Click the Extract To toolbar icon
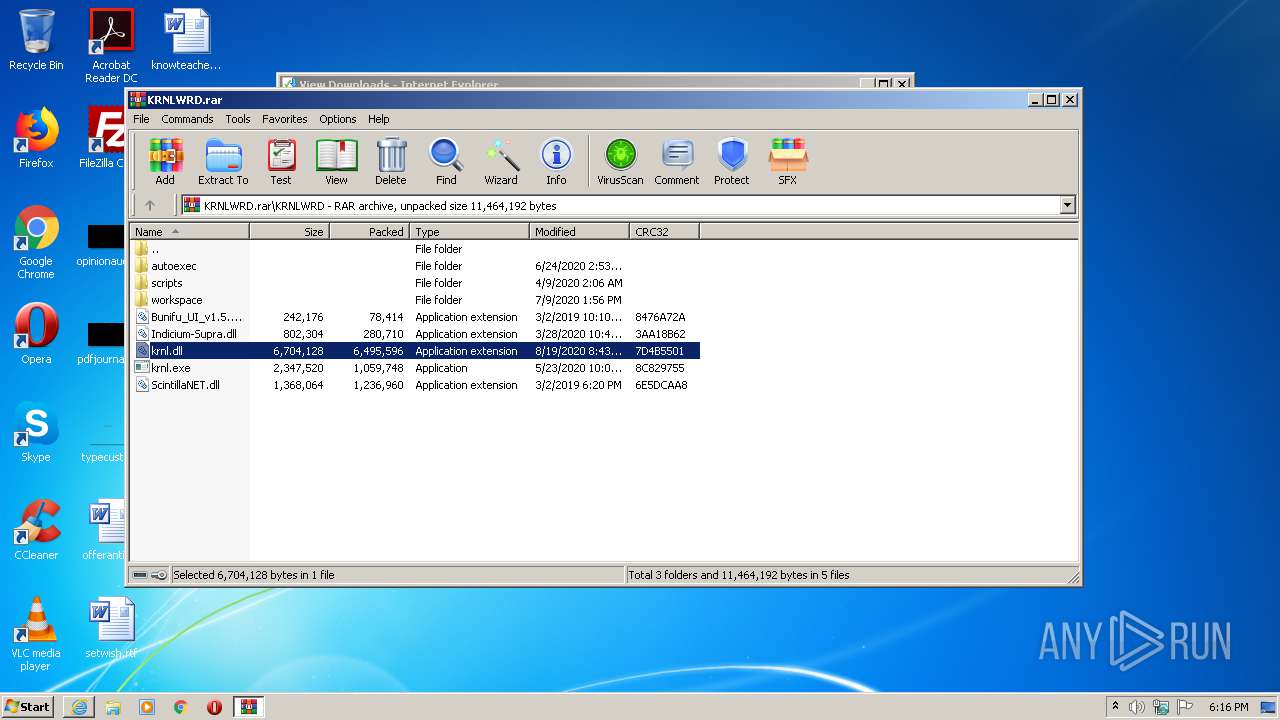Screen dimensions: 1280x720 coord(223,162)
